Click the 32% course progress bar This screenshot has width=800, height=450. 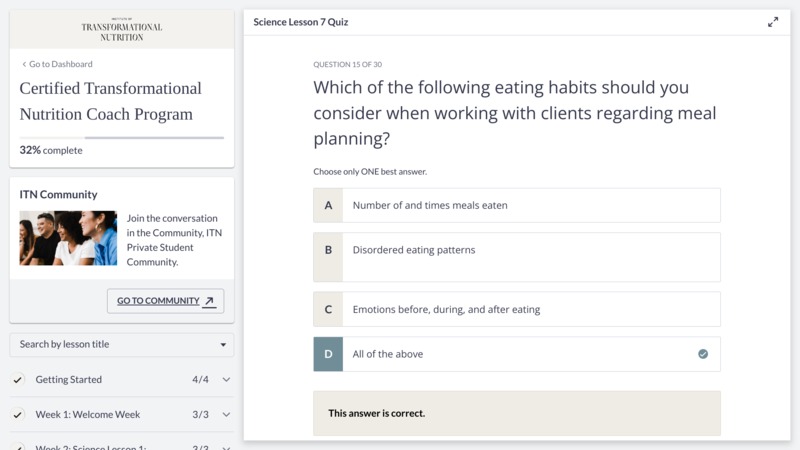pos(122,138)
